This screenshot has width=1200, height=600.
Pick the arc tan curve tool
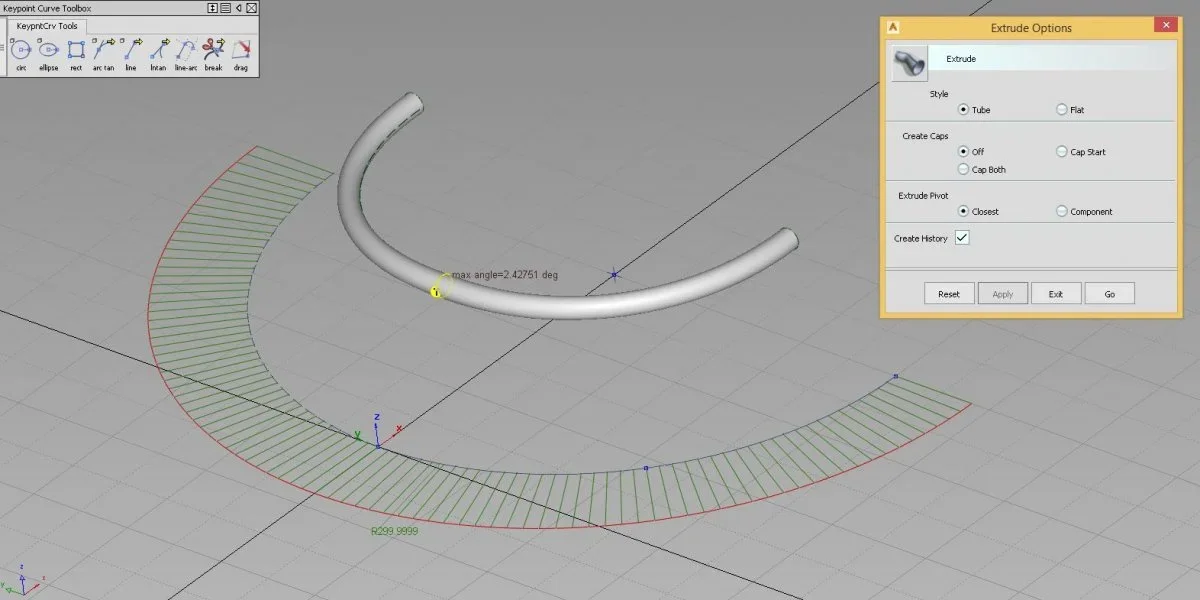pos(103,50)
